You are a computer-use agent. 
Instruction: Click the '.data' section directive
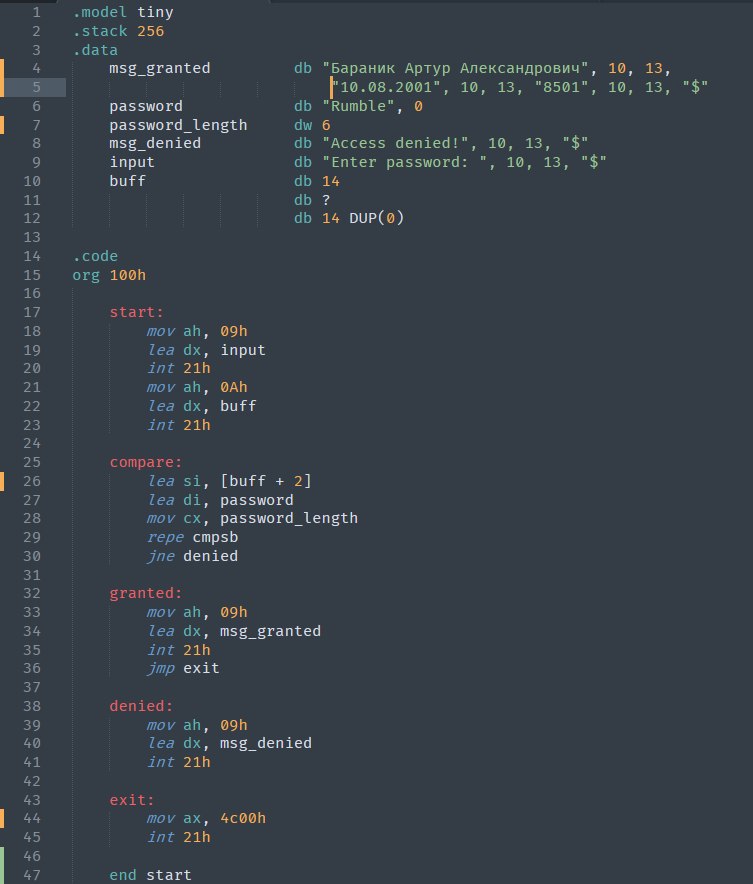click(95, 50)
